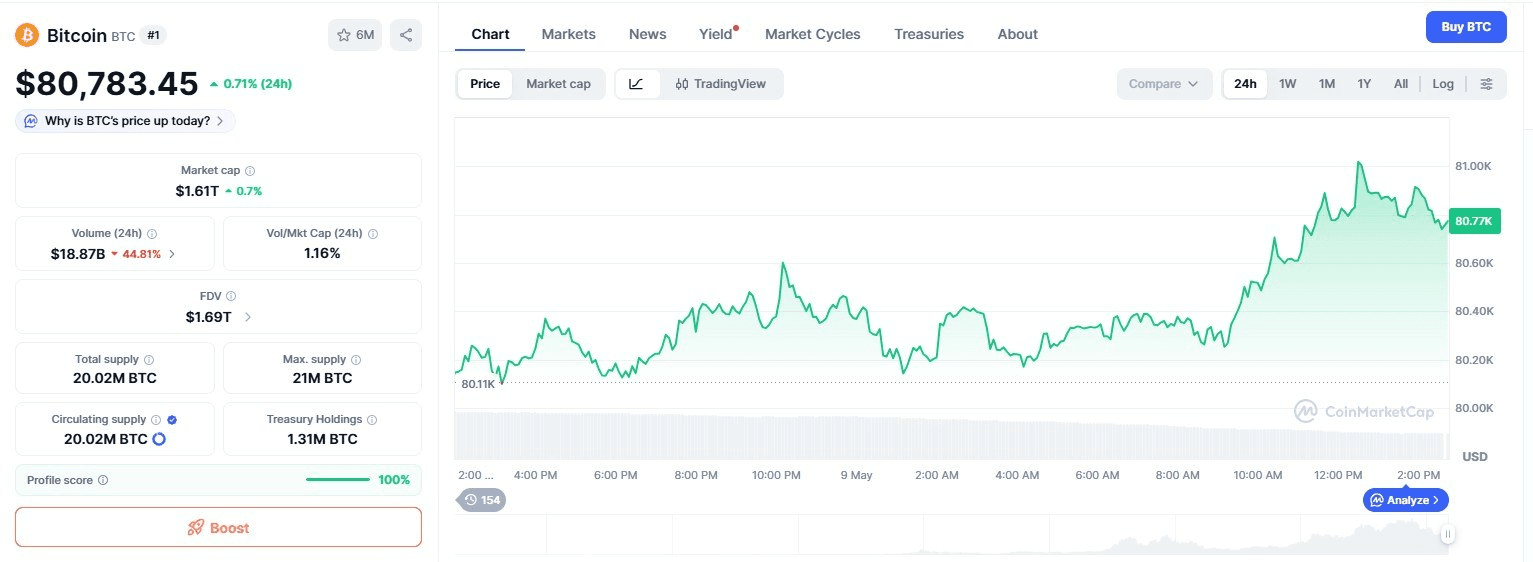Screen dimensions: 1533x562
Task: Click the rocket icon on Boost
Action: pyautogui.click(x=196, y=528)
